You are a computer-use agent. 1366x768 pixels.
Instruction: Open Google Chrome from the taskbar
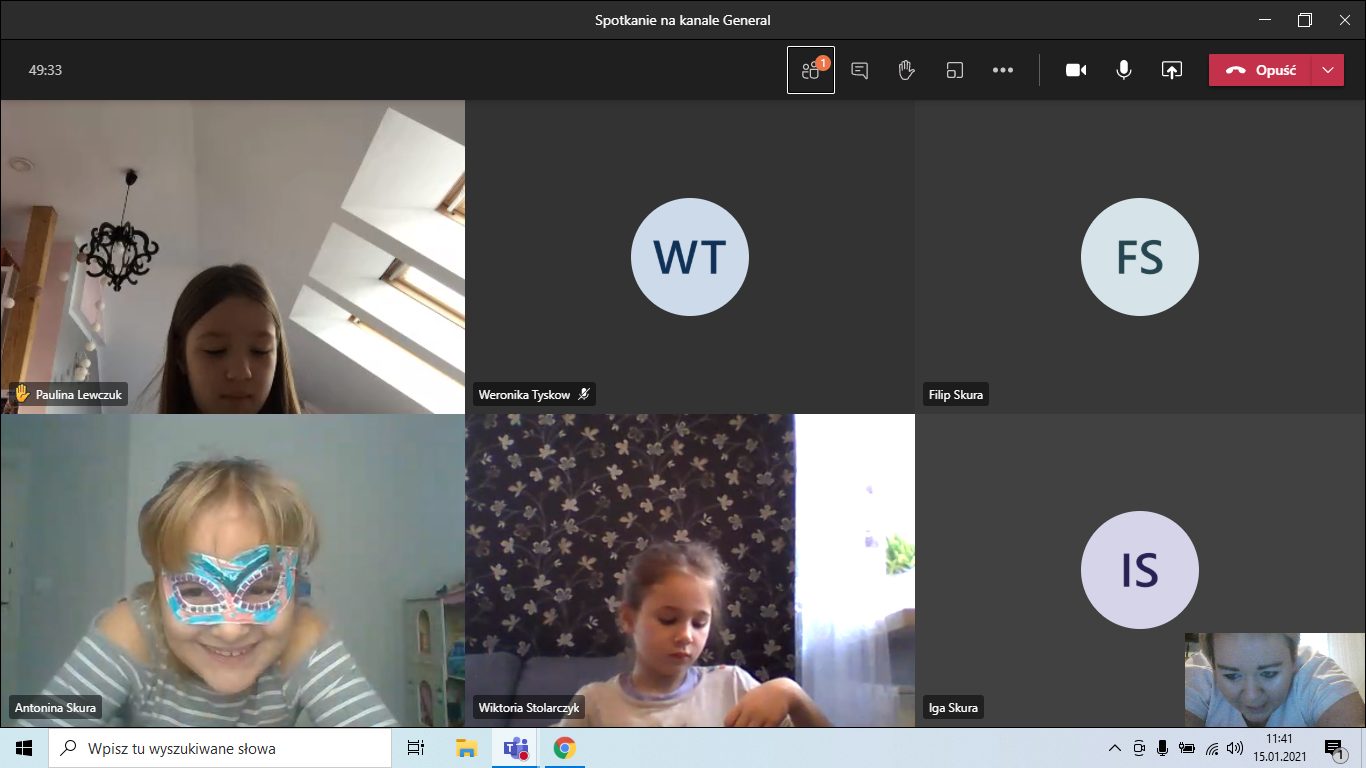[564, 748]
